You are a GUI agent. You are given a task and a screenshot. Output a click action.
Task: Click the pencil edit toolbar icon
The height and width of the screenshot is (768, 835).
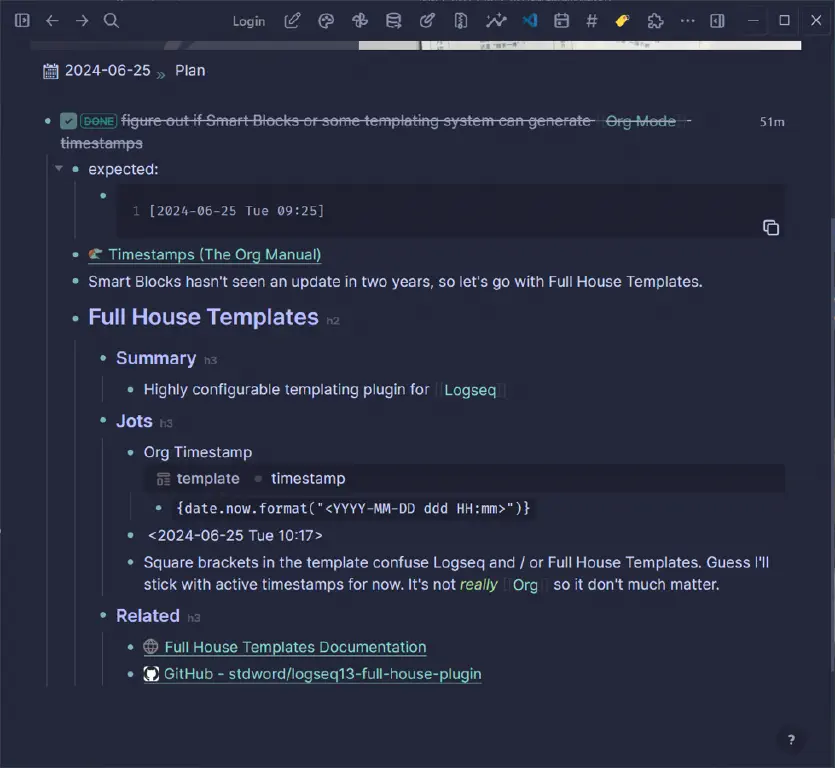(x=292, y=21)
